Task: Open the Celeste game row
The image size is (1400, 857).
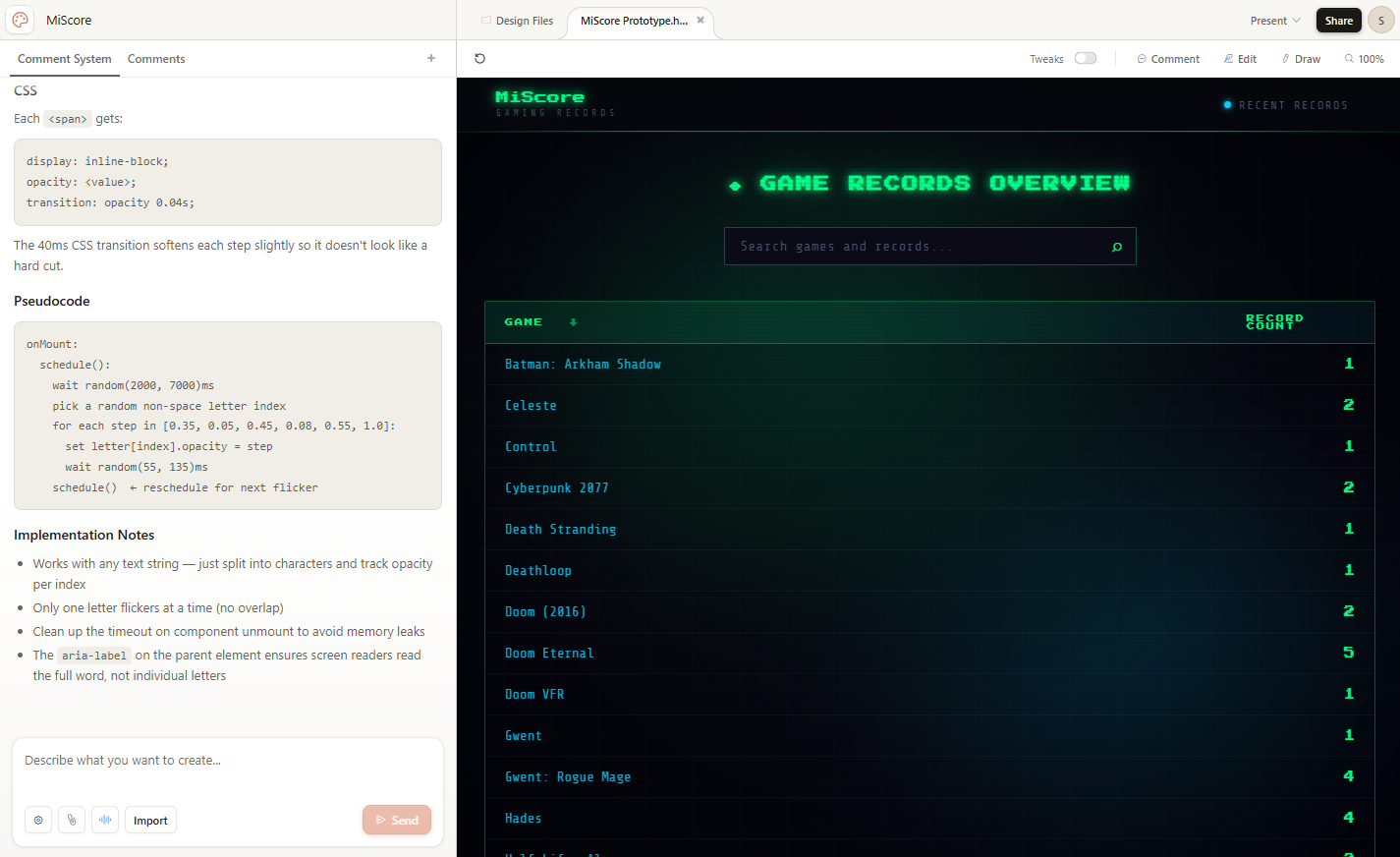Action: coord(929,405)
